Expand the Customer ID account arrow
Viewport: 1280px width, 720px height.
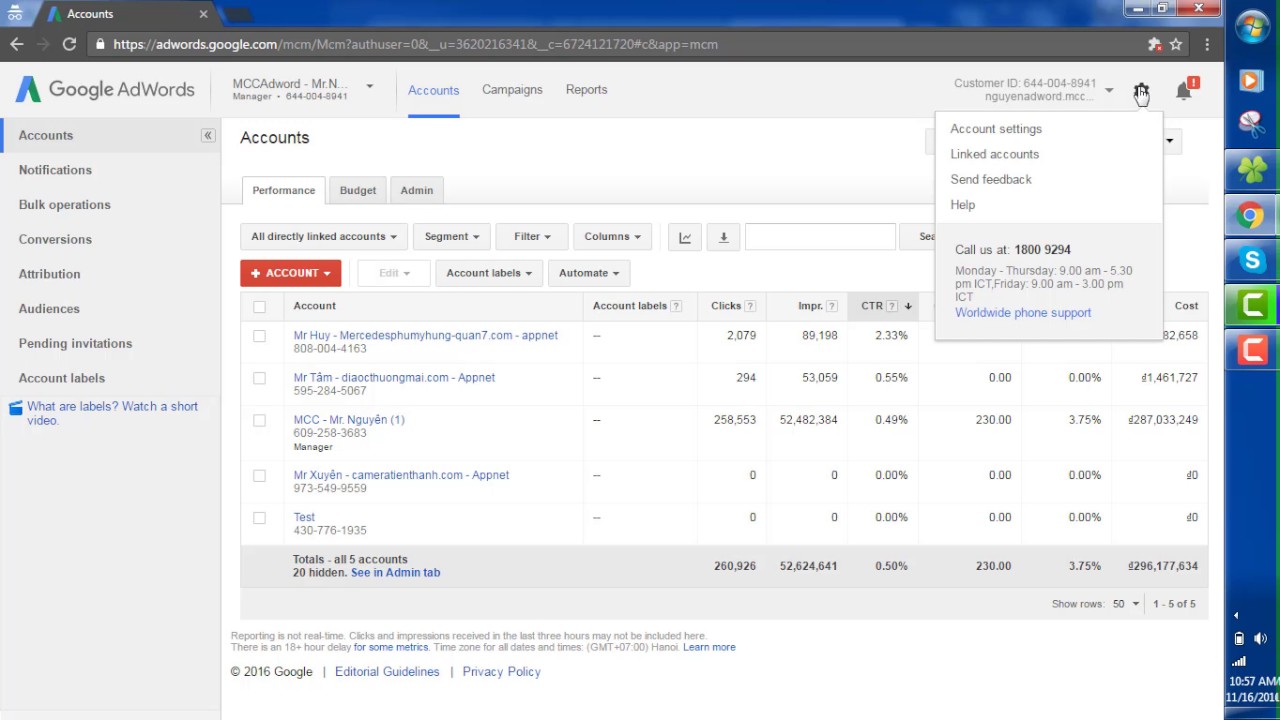[x=1109, y=91]
